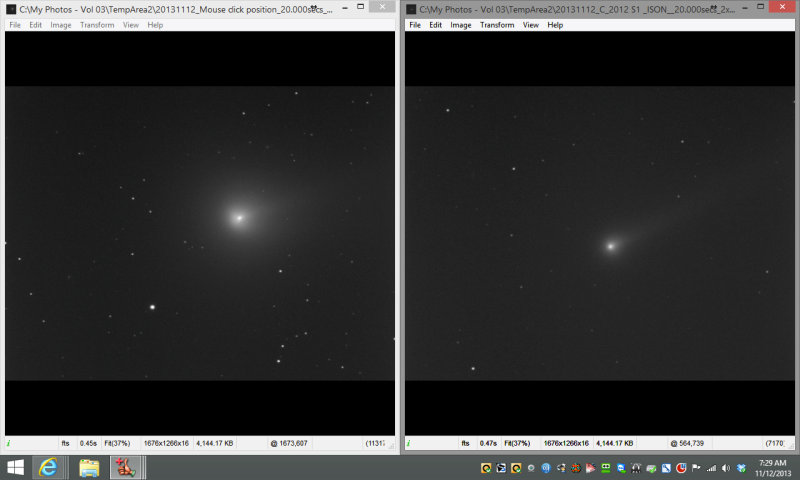Click the green info icon in left window status bar
This screenshot has width=800, height=480.
[x=9, y=443]
